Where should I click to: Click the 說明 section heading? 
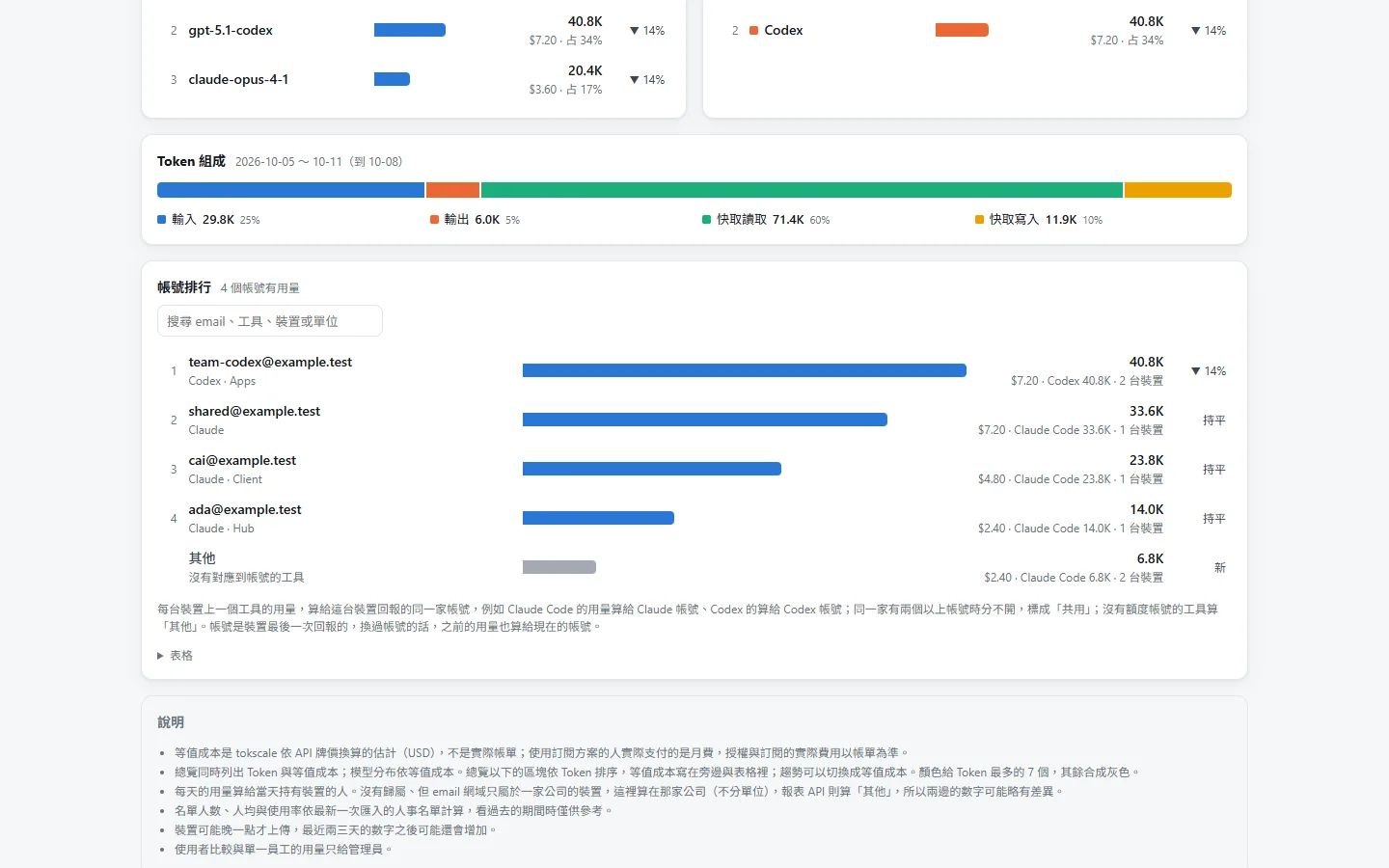point(171,722)
